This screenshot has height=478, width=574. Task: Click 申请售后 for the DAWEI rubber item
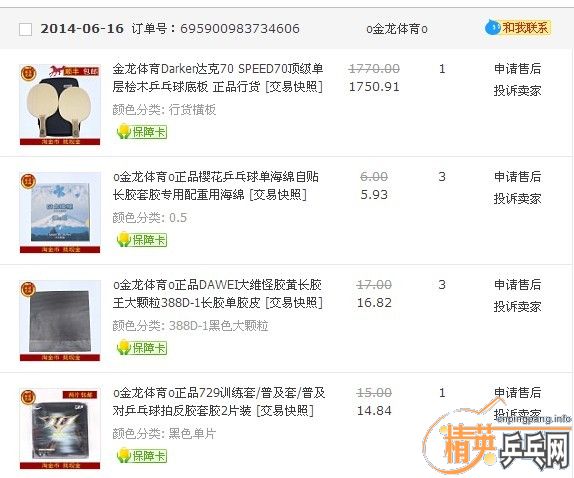point(517,284)
